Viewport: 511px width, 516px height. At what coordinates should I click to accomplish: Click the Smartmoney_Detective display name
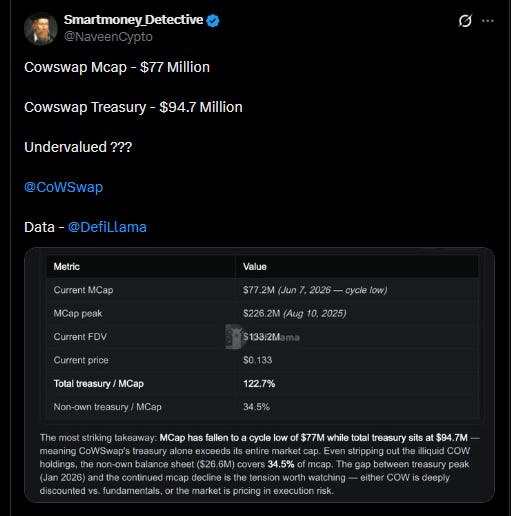pyautogui.click(x=133, y=20)
